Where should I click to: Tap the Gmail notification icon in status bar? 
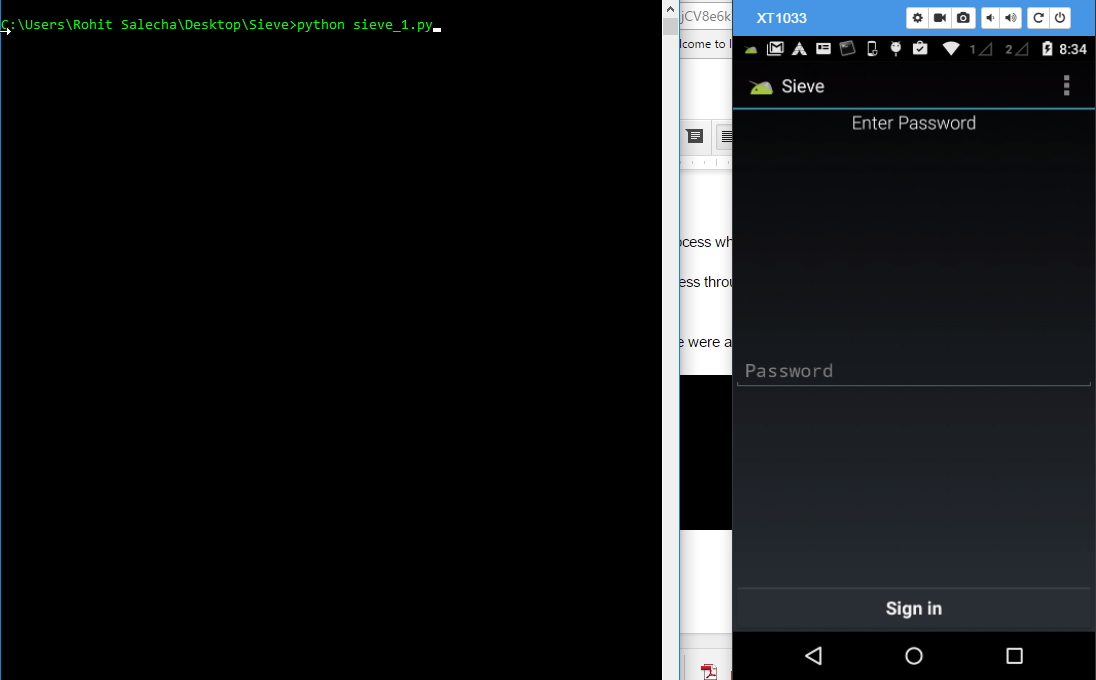click(x=775, y=49)
